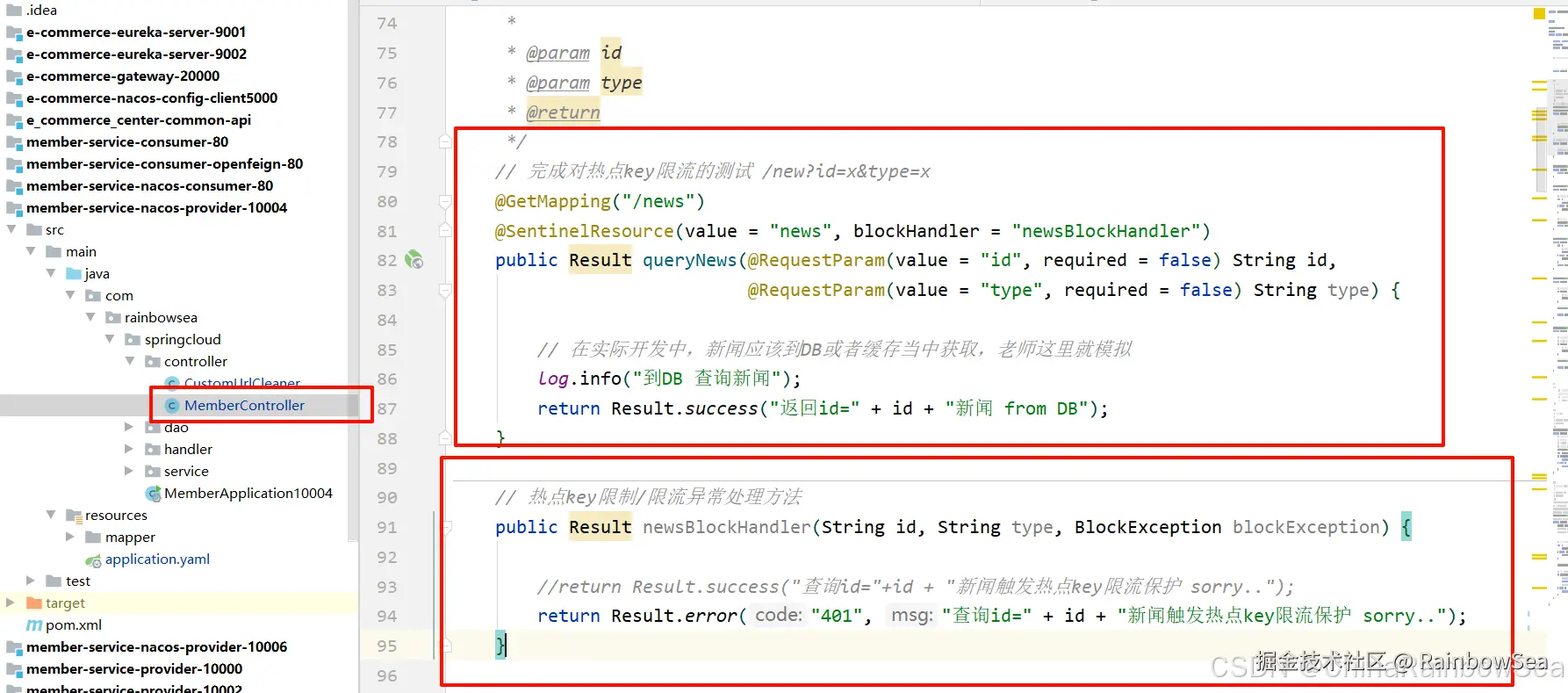Click the resources folder icon
The height and width of the screenshot is (693, 1568).
(74, 516)
